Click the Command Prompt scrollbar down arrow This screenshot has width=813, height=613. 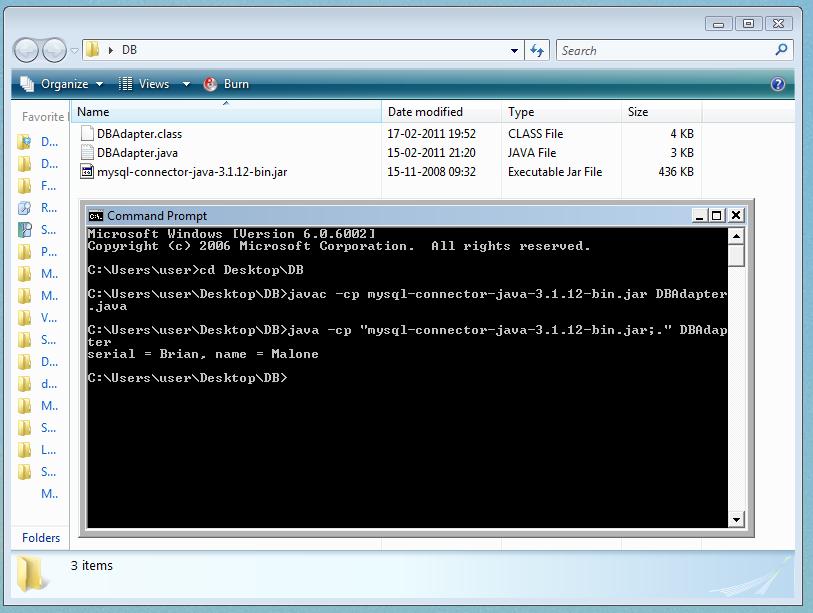(x=737, y=520)
